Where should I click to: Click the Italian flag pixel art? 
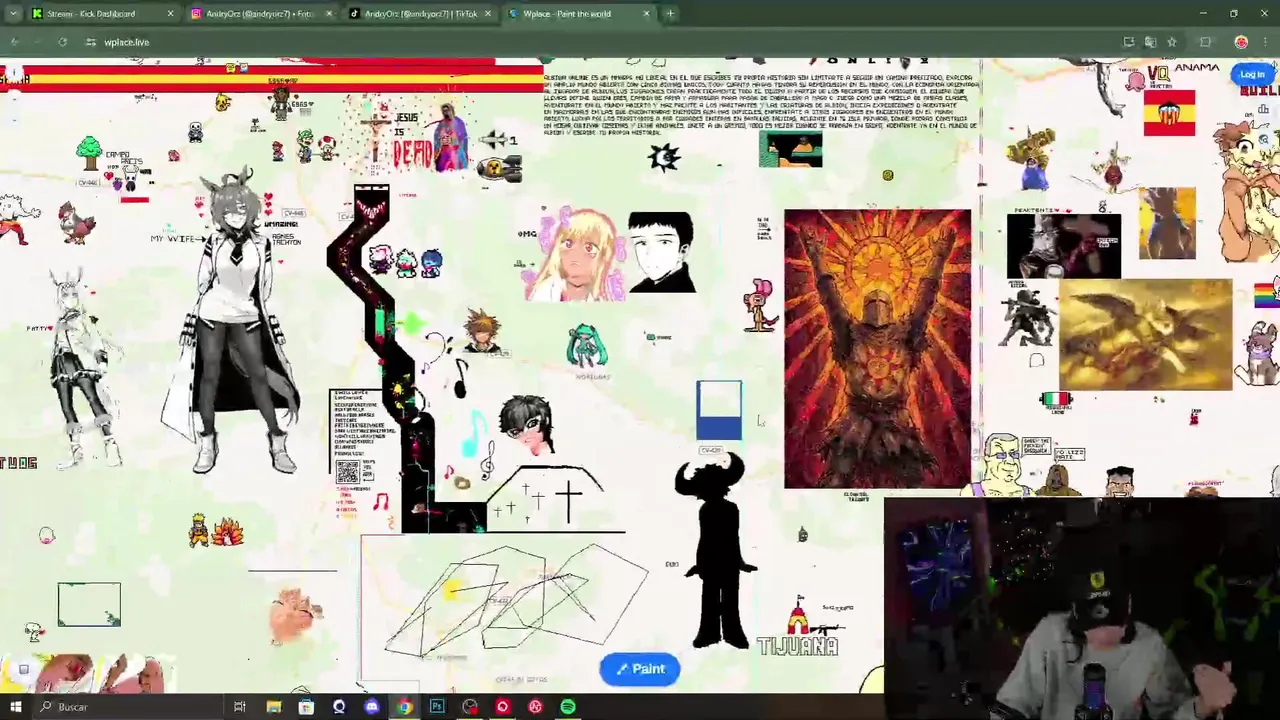pos(1056,400)
